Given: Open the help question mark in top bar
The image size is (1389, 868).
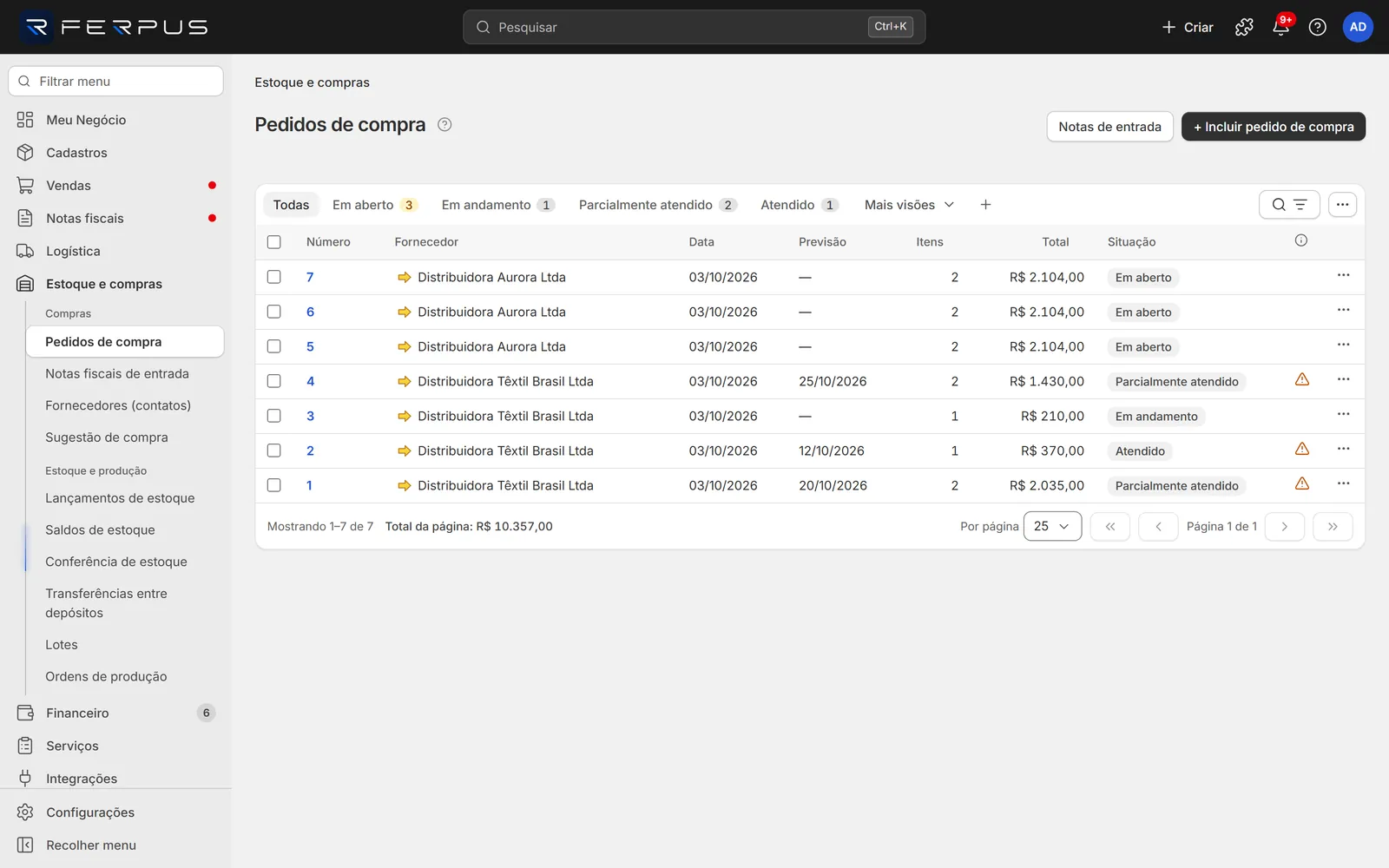Looking at the screenshot, I should (x=1317, y=27).
